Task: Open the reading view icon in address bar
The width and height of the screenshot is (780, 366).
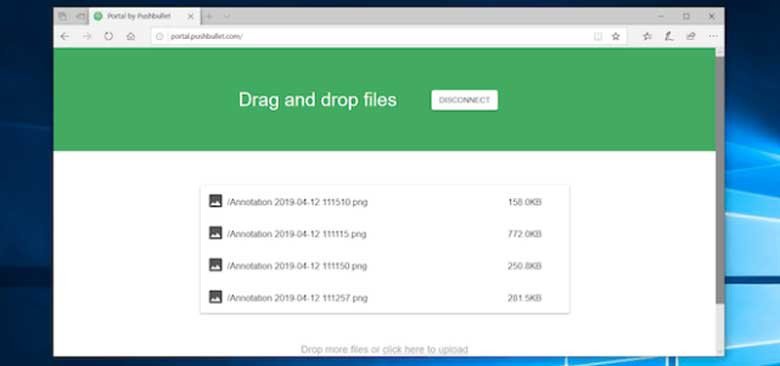Action: point(598,36)
